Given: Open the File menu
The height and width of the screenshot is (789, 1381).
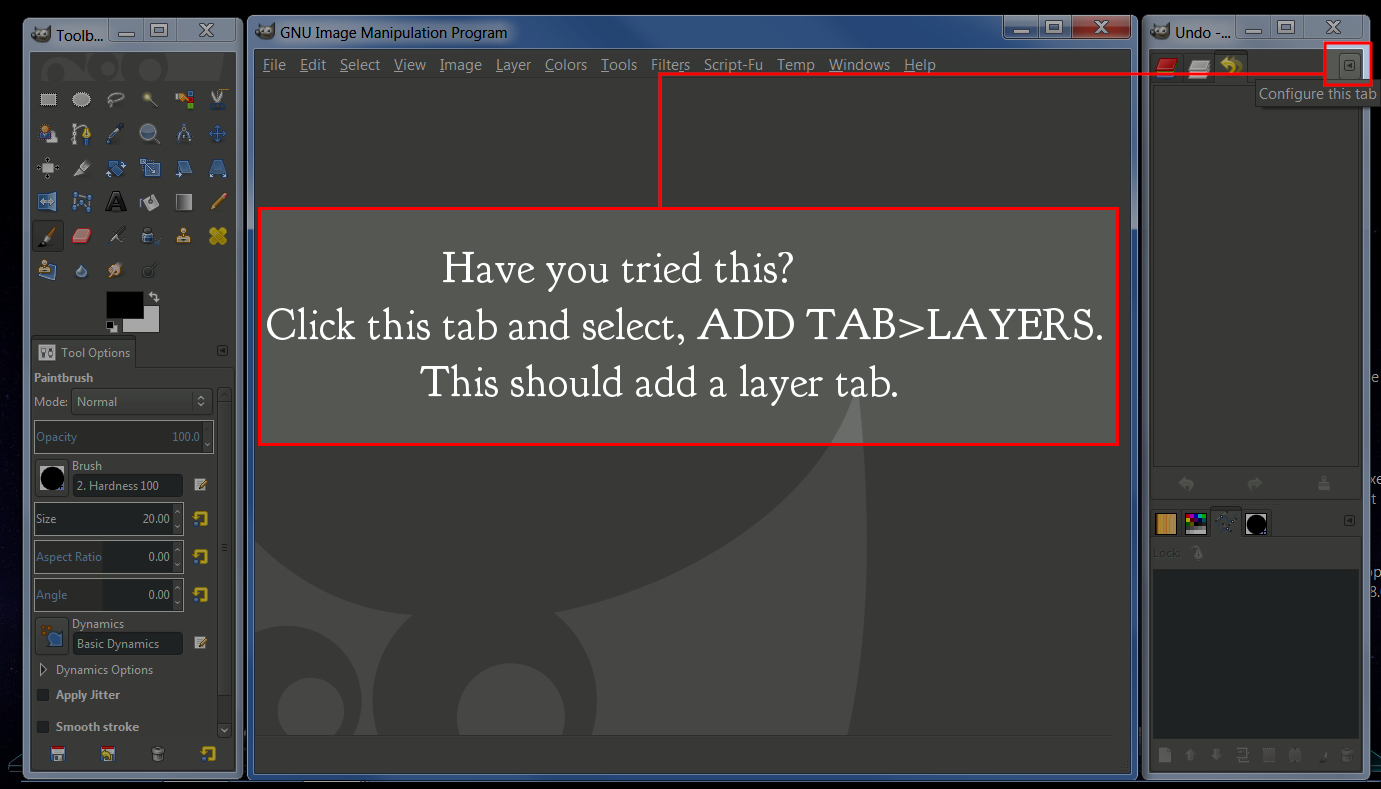Looking at the screenshot, I should pyautogui.click(x=274, y=65).
